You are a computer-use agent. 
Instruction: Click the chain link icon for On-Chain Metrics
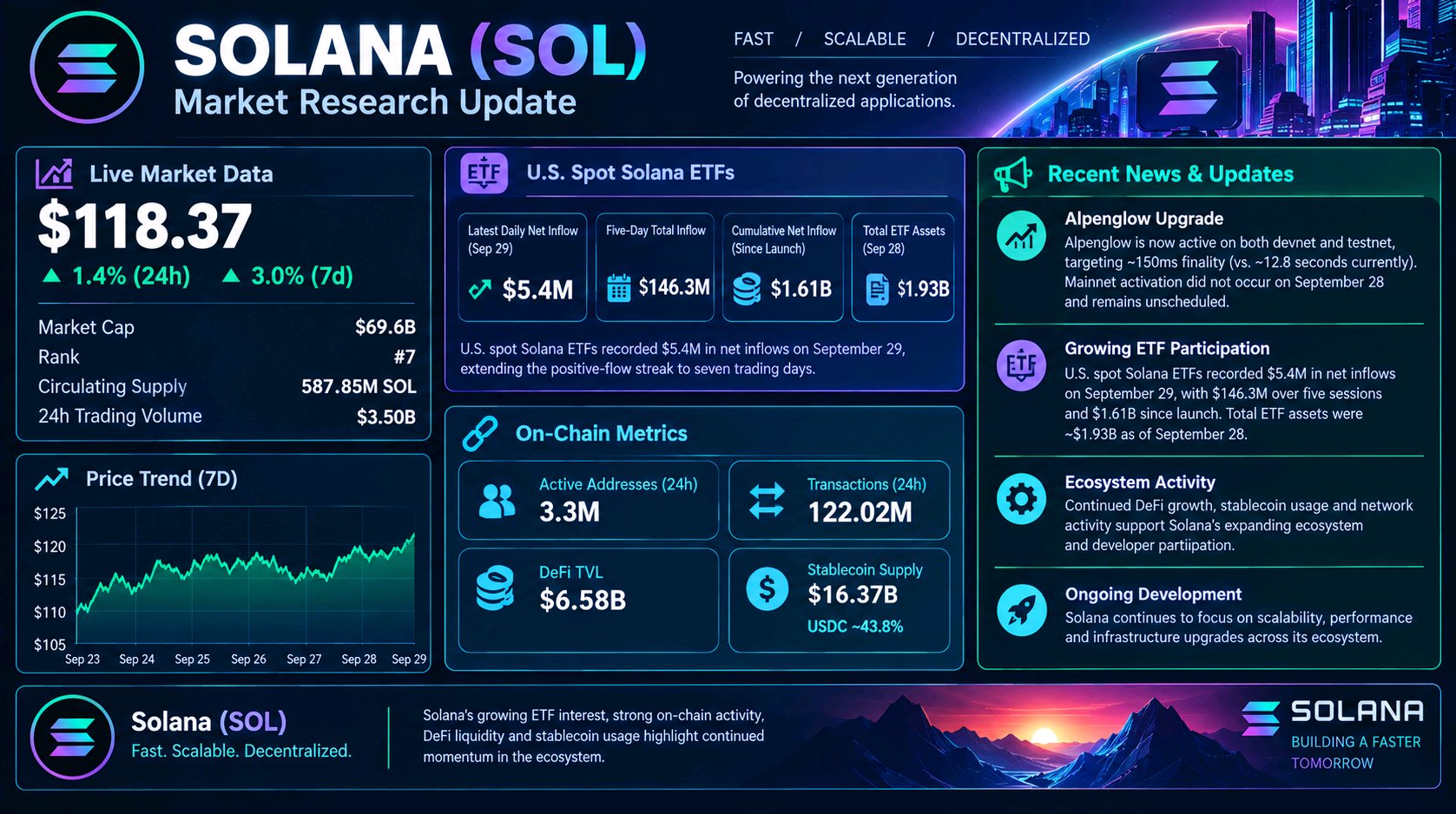coord(479,433)
